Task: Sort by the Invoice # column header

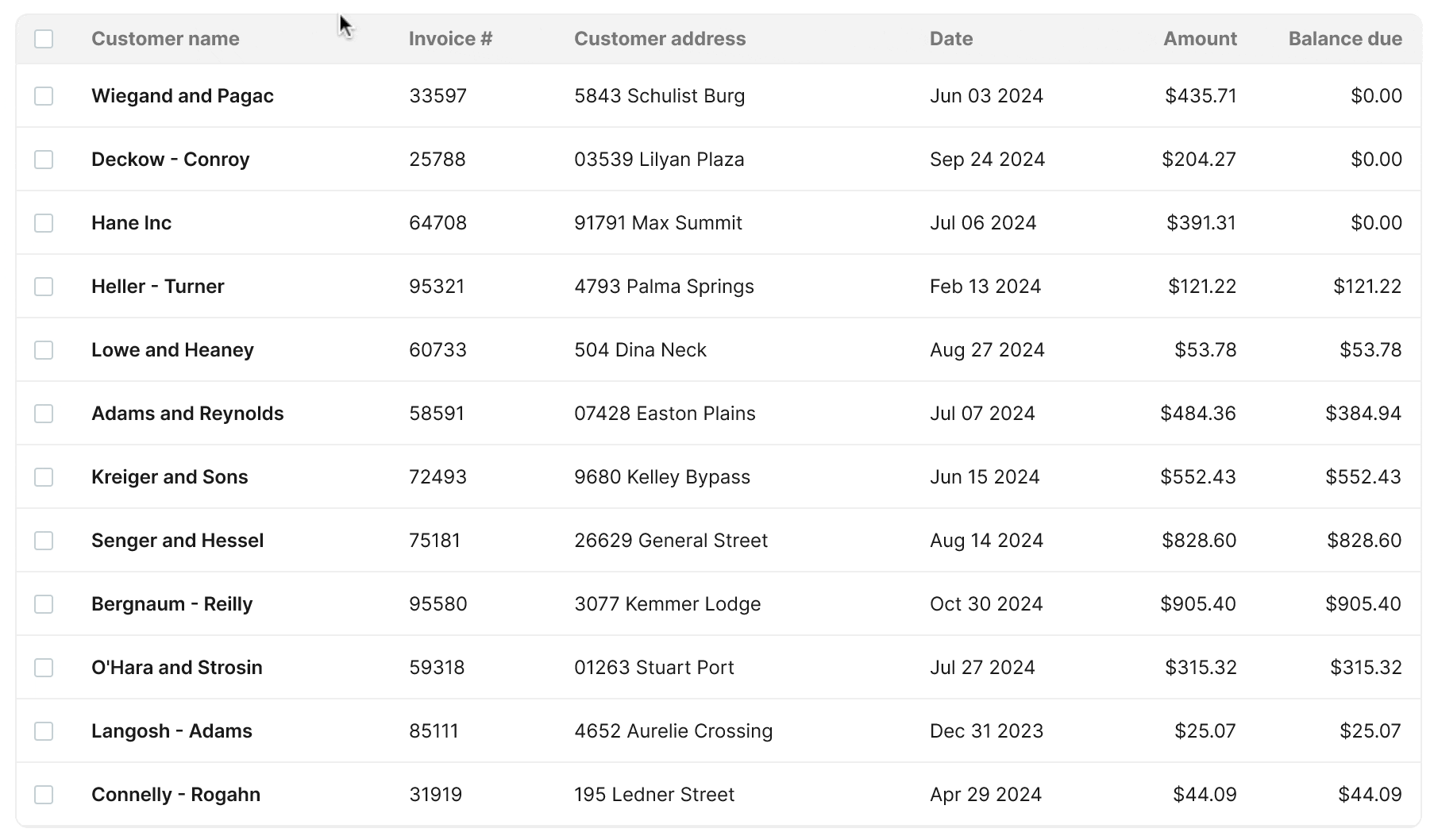Action: click(450, 38)
